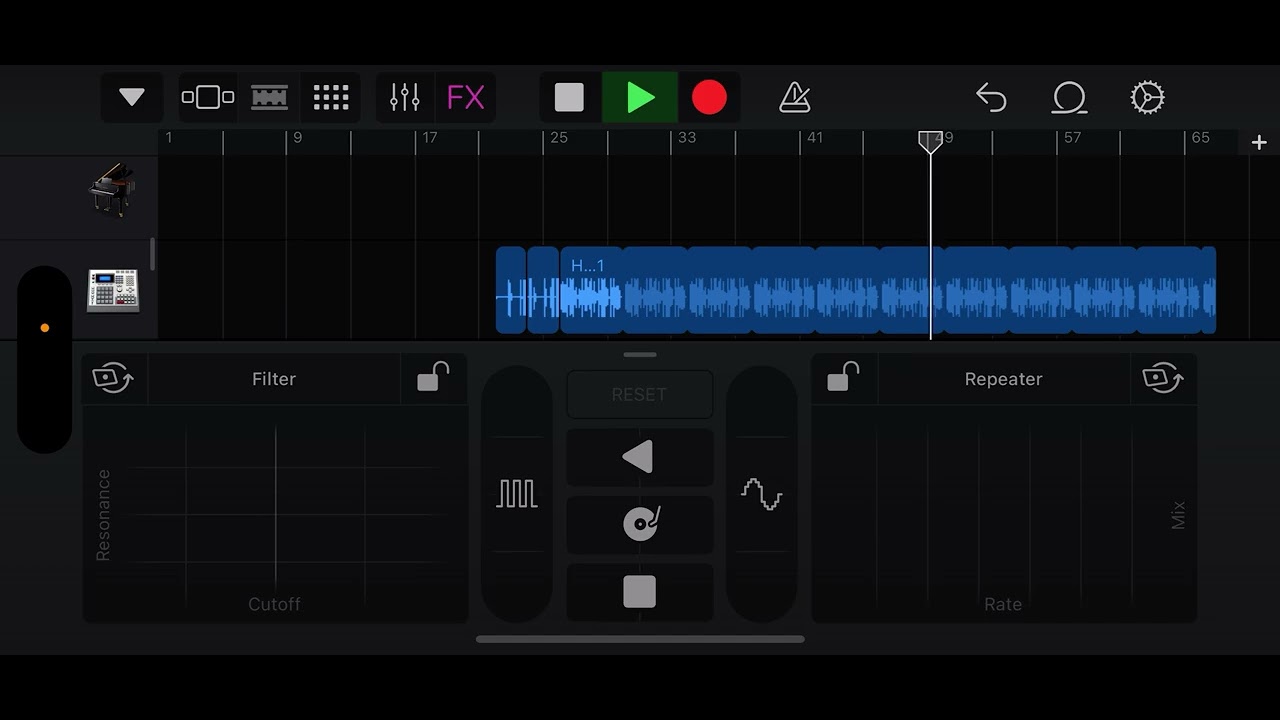The height and width of the screenshot is (720, 1280).
Task: Open the Filter effect selector
Action: [x=274, y=379]
